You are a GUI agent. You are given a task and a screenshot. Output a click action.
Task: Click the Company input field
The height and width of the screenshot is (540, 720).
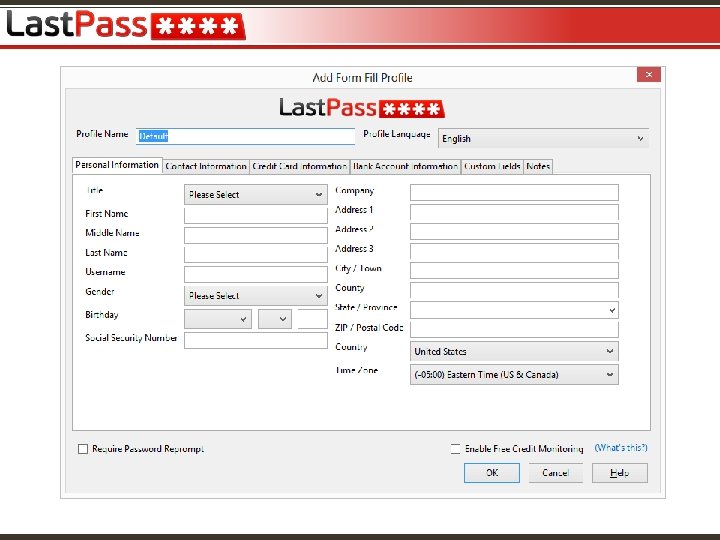[x=514, y=192]
